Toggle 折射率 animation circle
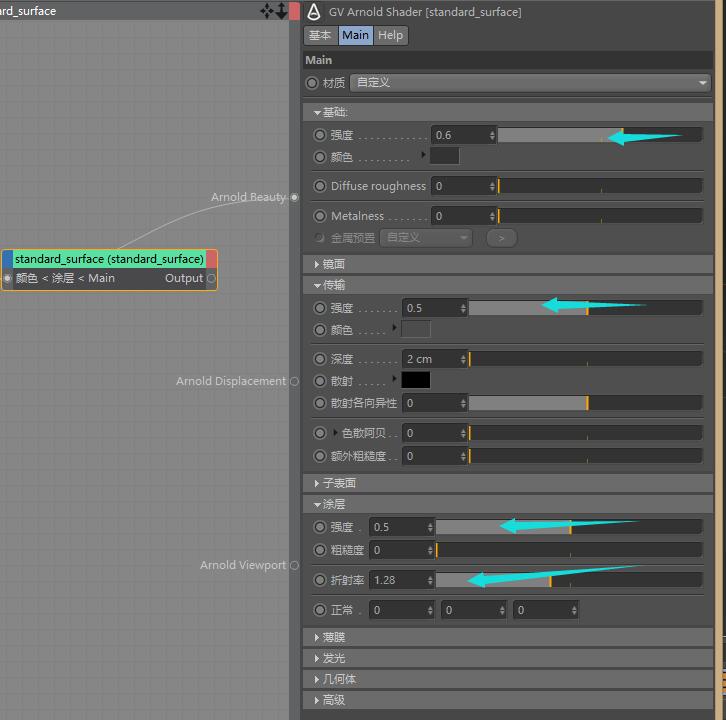Viewport: 726px width, 720px height. pyautogui.click(x=319, y=580)
